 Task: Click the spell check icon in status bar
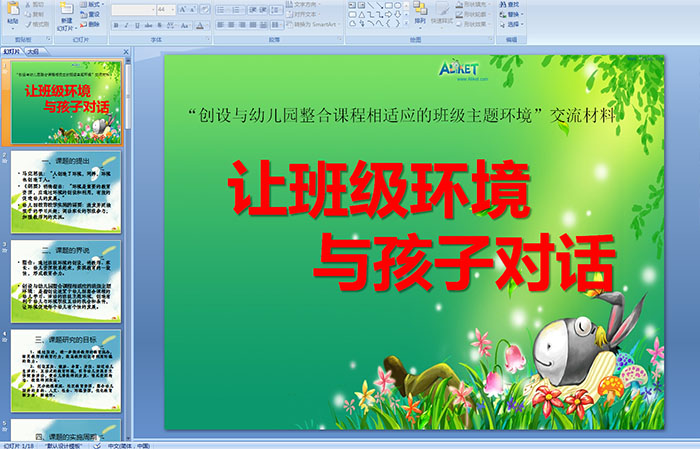click(x=97, y=445)
